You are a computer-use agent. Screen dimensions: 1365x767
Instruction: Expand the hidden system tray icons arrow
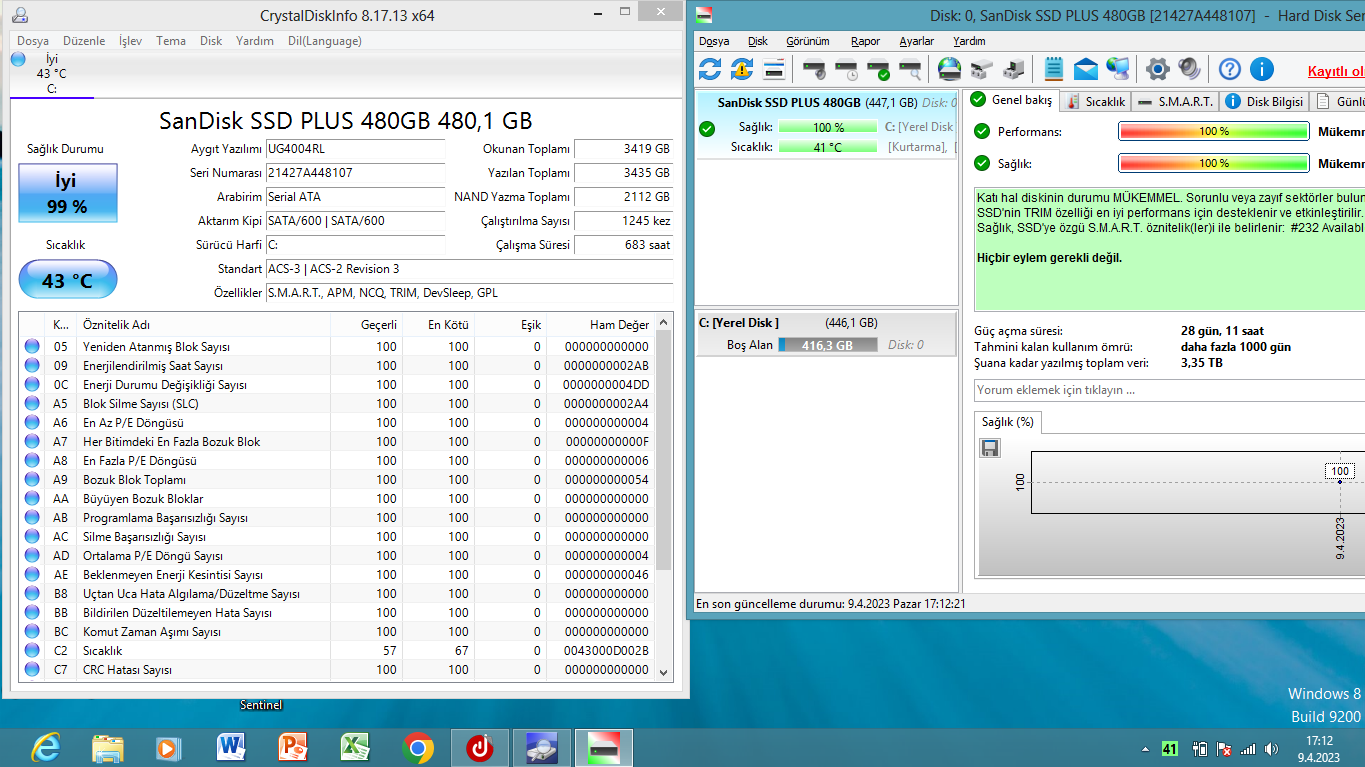[1145, 749]
